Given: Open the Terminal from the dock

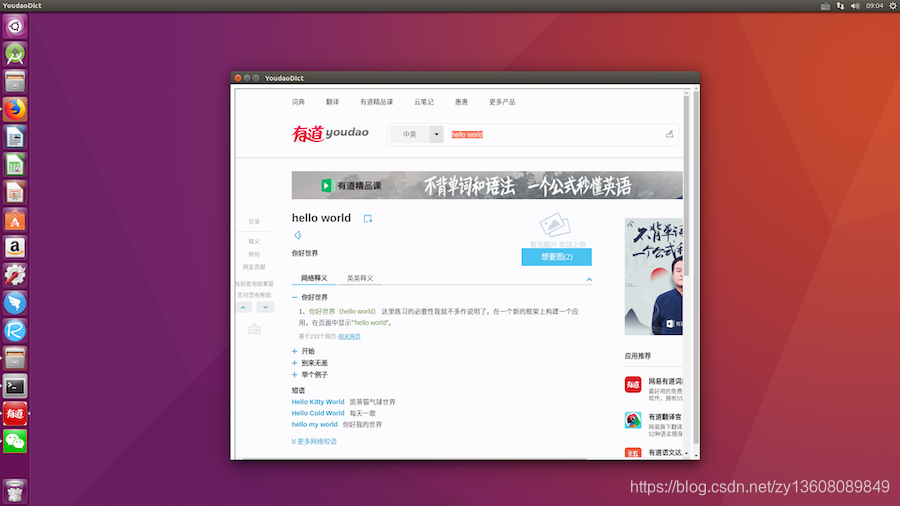Looking at the screenshot, I should pos(15,386).
